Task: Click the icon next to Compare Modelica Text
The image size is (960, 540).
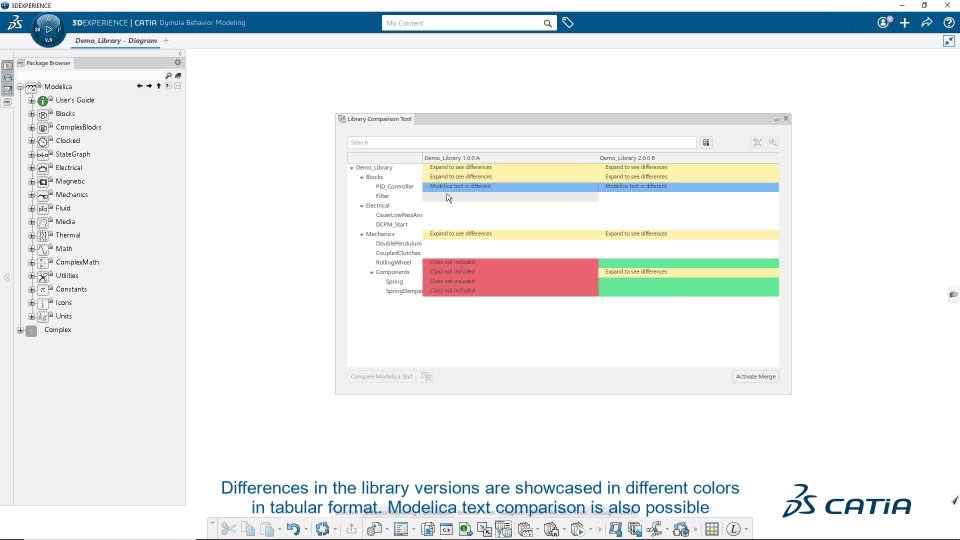Action: pos(427,377)
